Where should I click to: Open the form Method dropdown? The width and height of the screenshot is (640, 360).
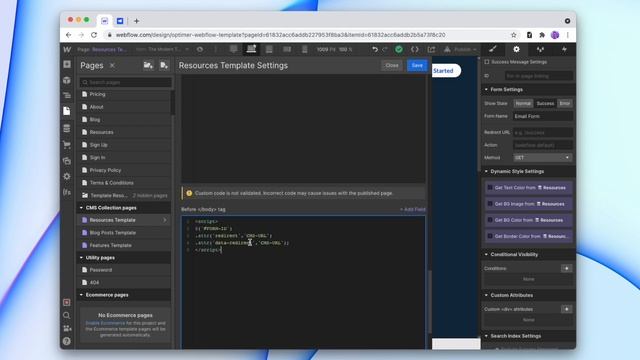[x=542, y=158]
